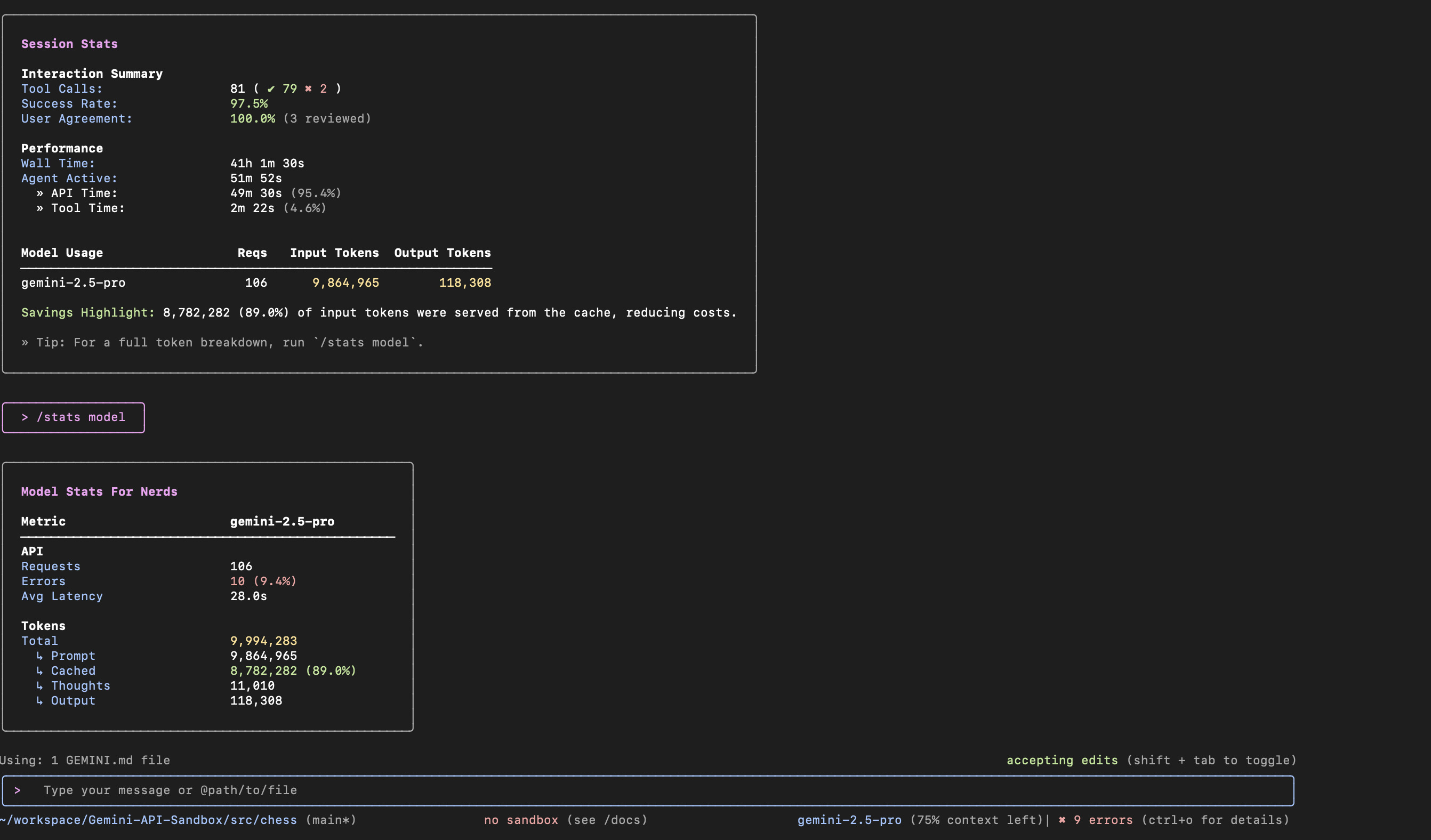Click 'accepting edits' mode indicator
The height and width of the screenshot is (840, 1431).
click(1062, 761)
